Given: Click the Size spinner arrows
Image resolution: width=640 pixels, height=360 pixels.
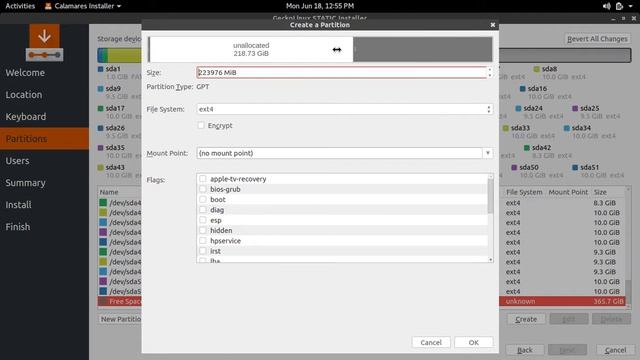Looking at the screenshot, I should [x=490, y=73].
